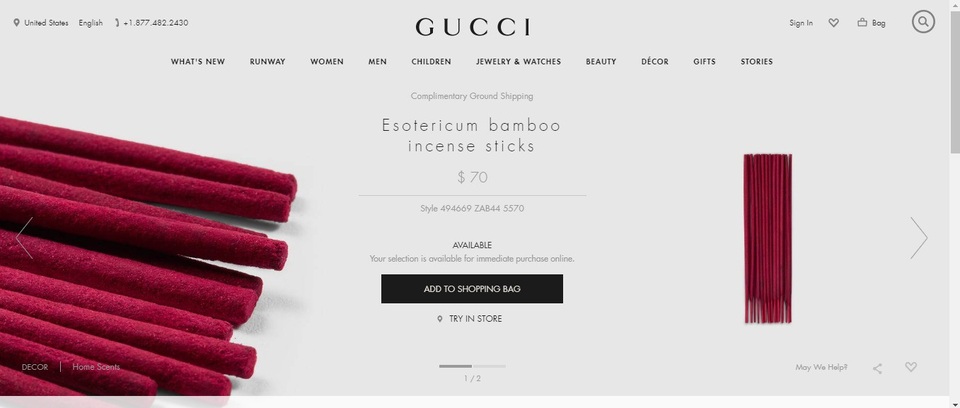
Task: Click Add to Shopping Bag button
Action: [x=472, y=289]
